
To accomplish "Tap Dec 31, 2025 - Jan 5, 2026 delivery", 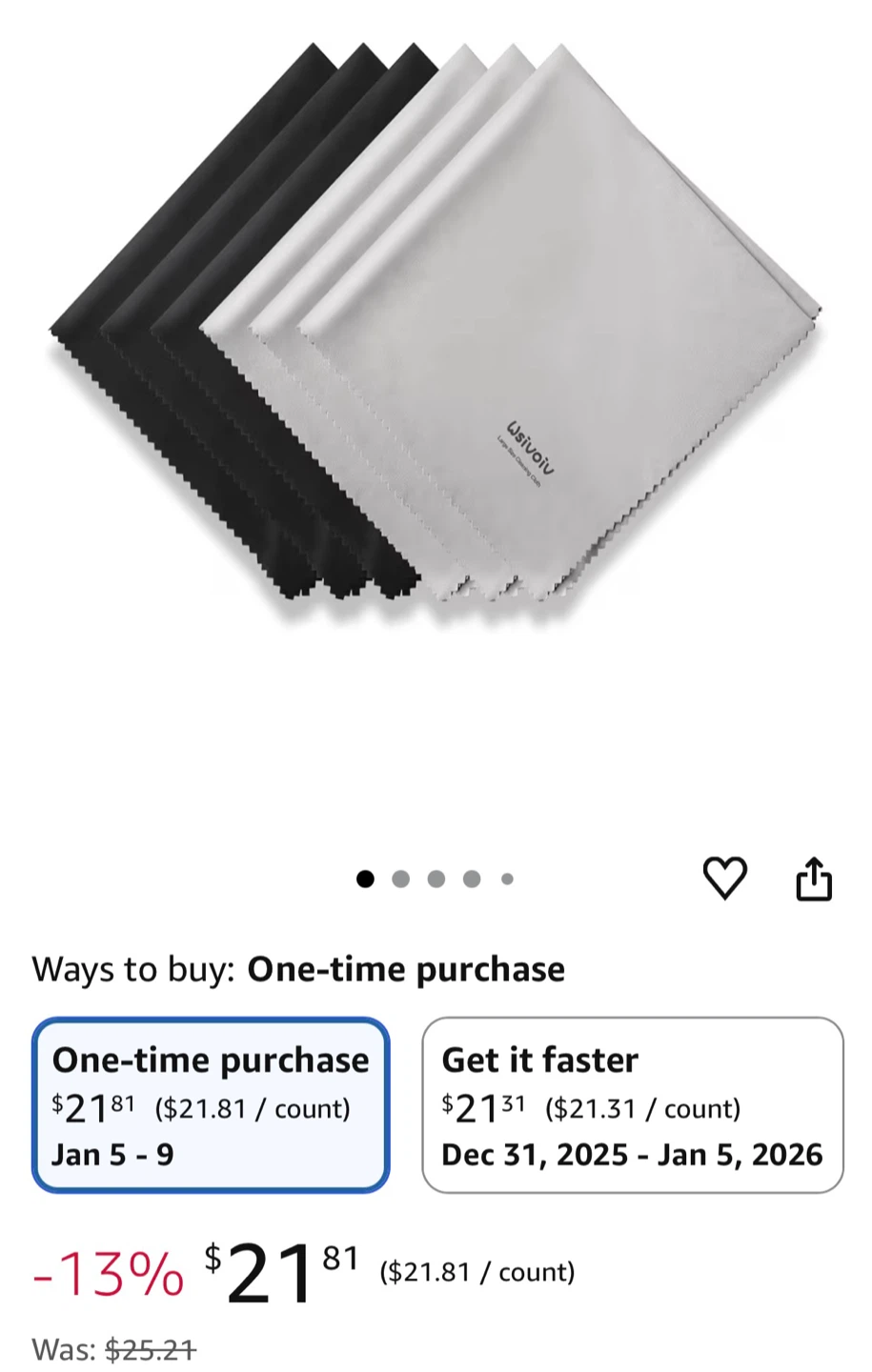I will (x=632, y=1155).
